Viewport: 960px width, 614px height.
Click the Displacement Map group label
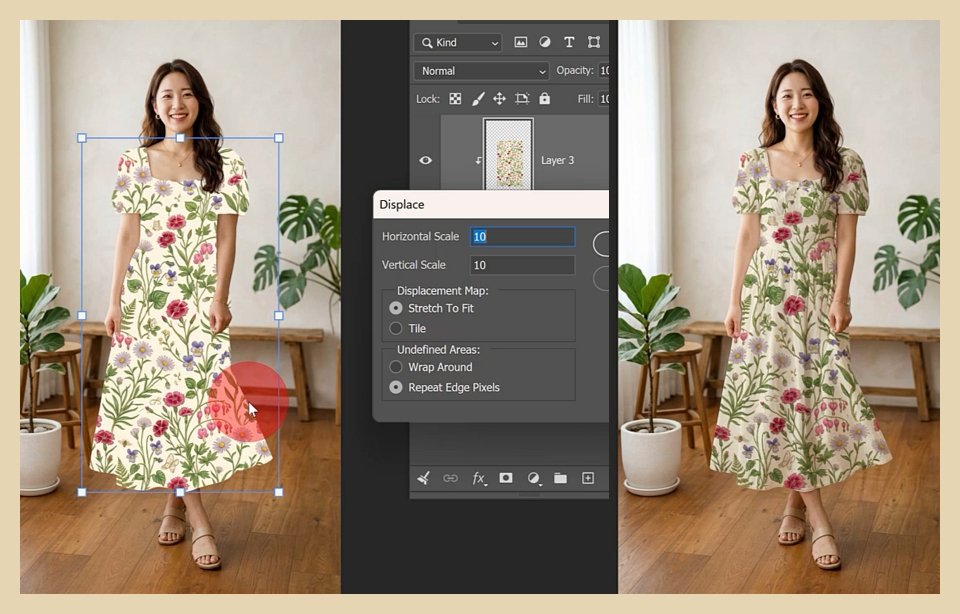(x=443, y=291)
